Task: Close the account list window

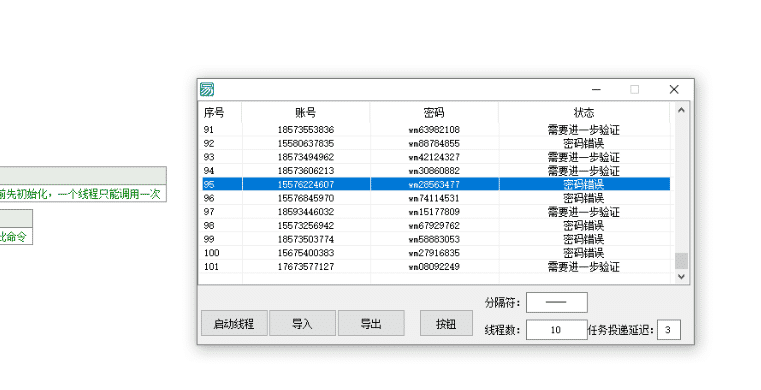Action: (x=674, y=89)
